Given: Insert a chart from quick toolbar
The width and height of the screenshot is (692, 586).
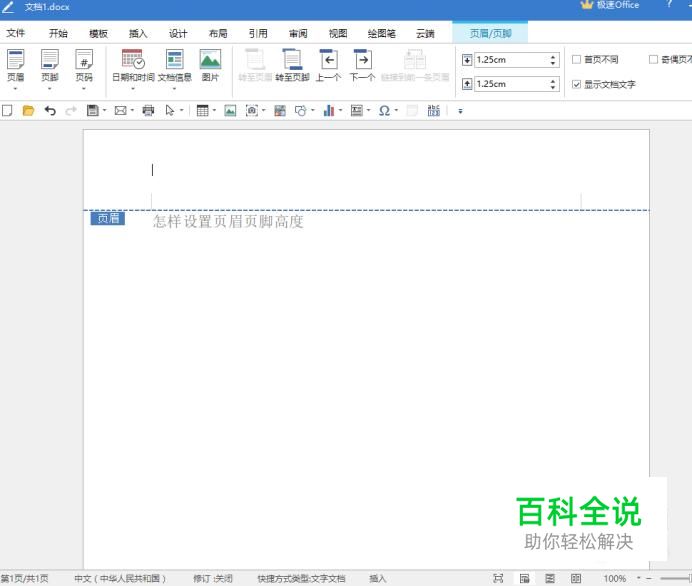Looking at the screenshot, I should (329, 110).
